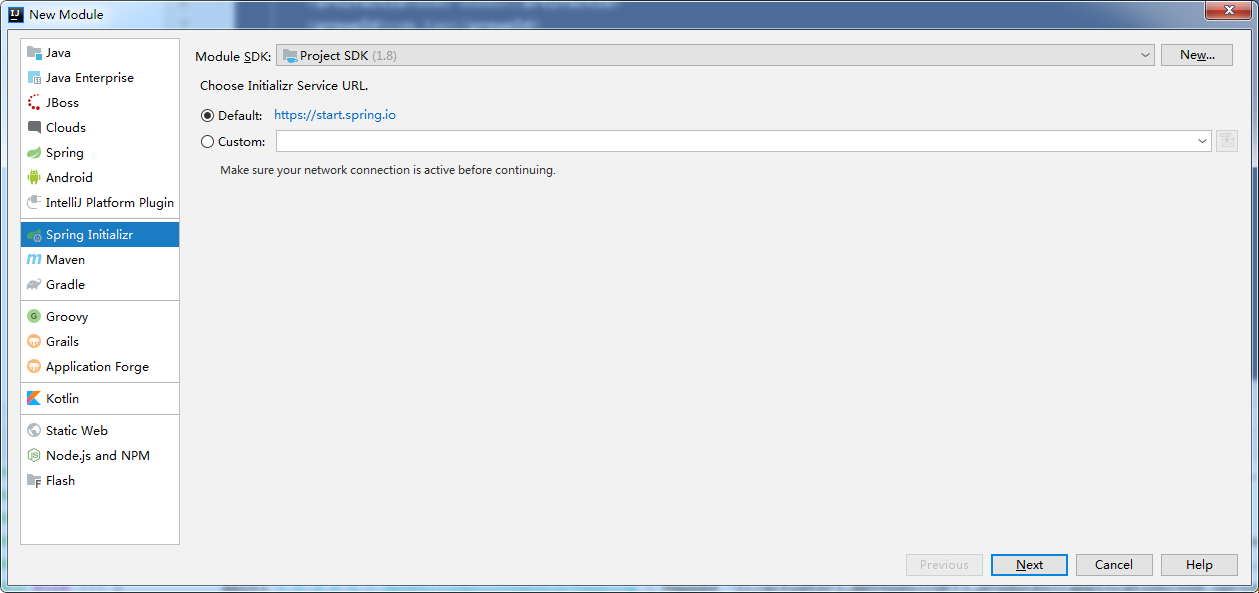The height and width of the screenshot is (593, 1259).
Task: Click the Java folder icon
Action: click(x=34, y=53)
